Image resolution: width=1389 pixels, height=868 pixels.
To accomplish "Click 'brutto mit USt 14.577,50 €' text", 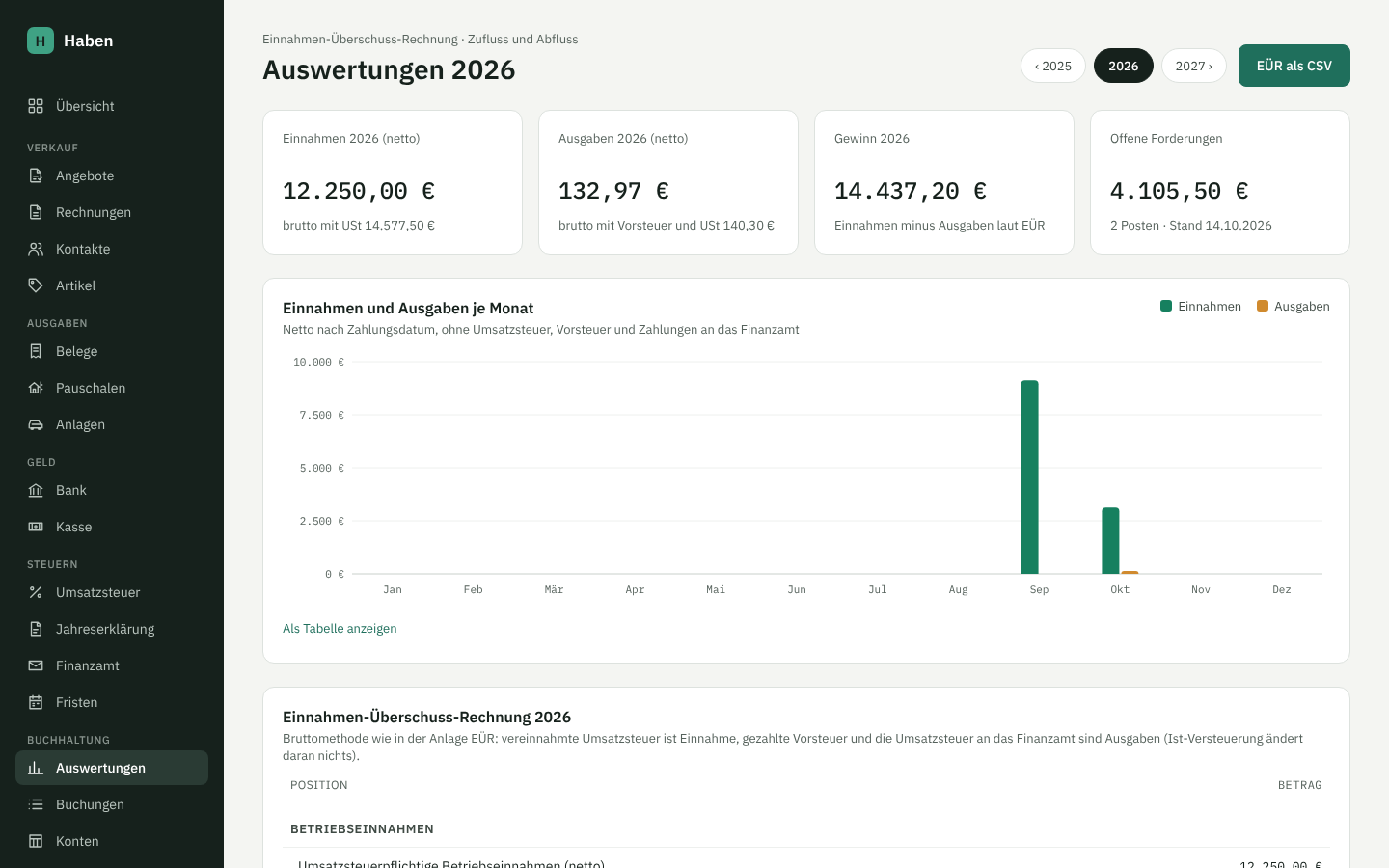I will point(359,226).
